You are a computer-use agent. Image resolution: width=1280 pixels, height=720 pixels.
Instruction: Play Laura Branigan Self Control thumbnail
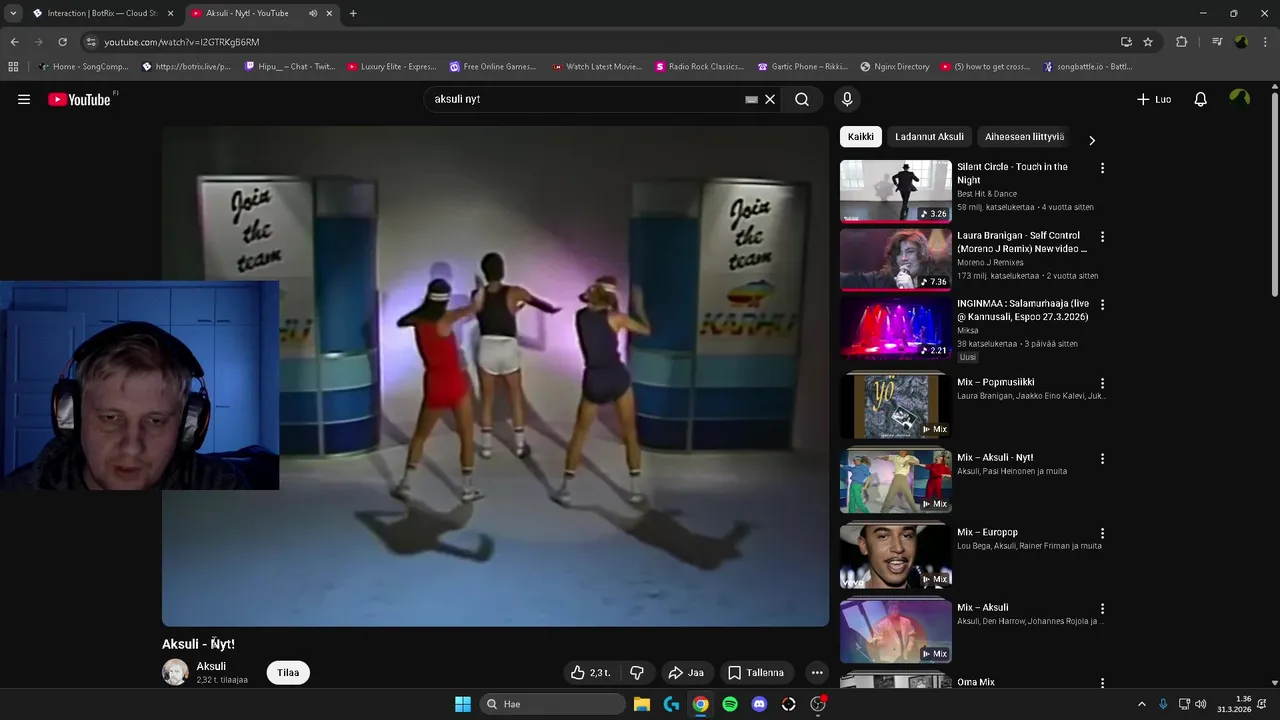pos(895,259)
